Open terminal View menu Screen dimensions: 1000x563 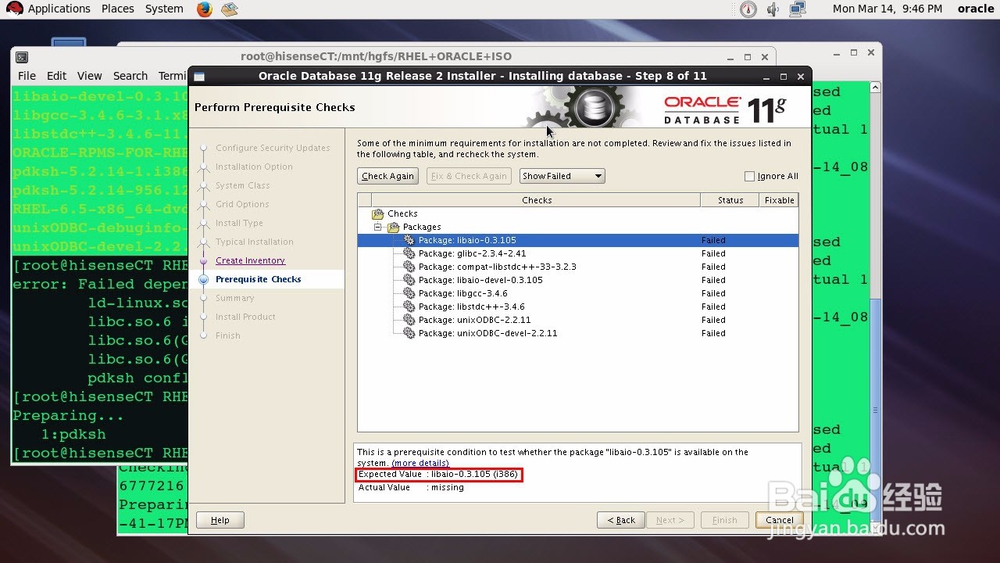click(x=89, y=76)
